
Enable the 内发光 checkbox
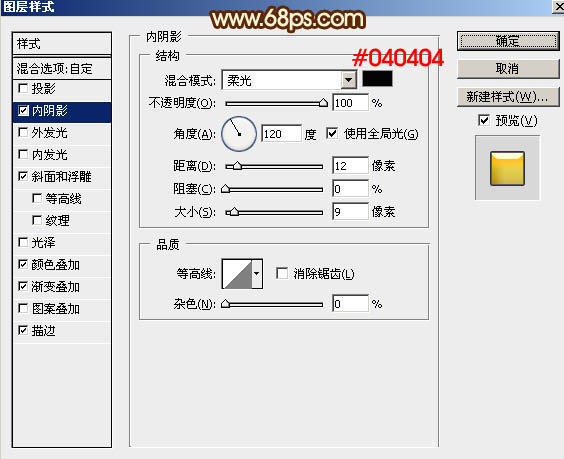pyautogui.click(x=23, y=154)
